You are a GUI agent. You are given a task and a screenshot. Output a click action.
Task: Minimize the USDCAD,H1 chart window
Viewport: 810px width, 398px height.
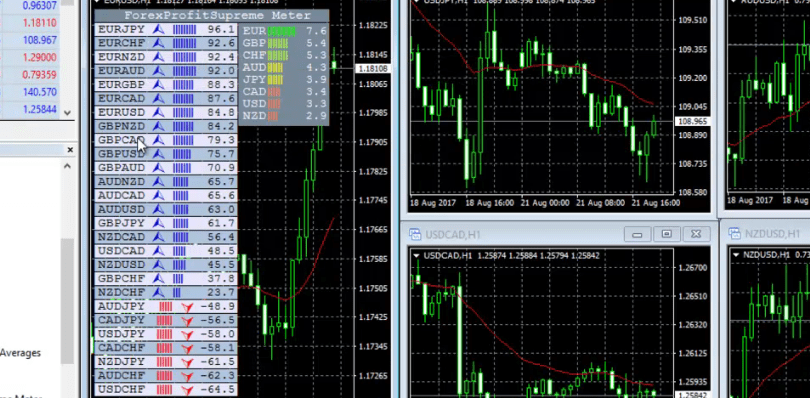[637, 235]
